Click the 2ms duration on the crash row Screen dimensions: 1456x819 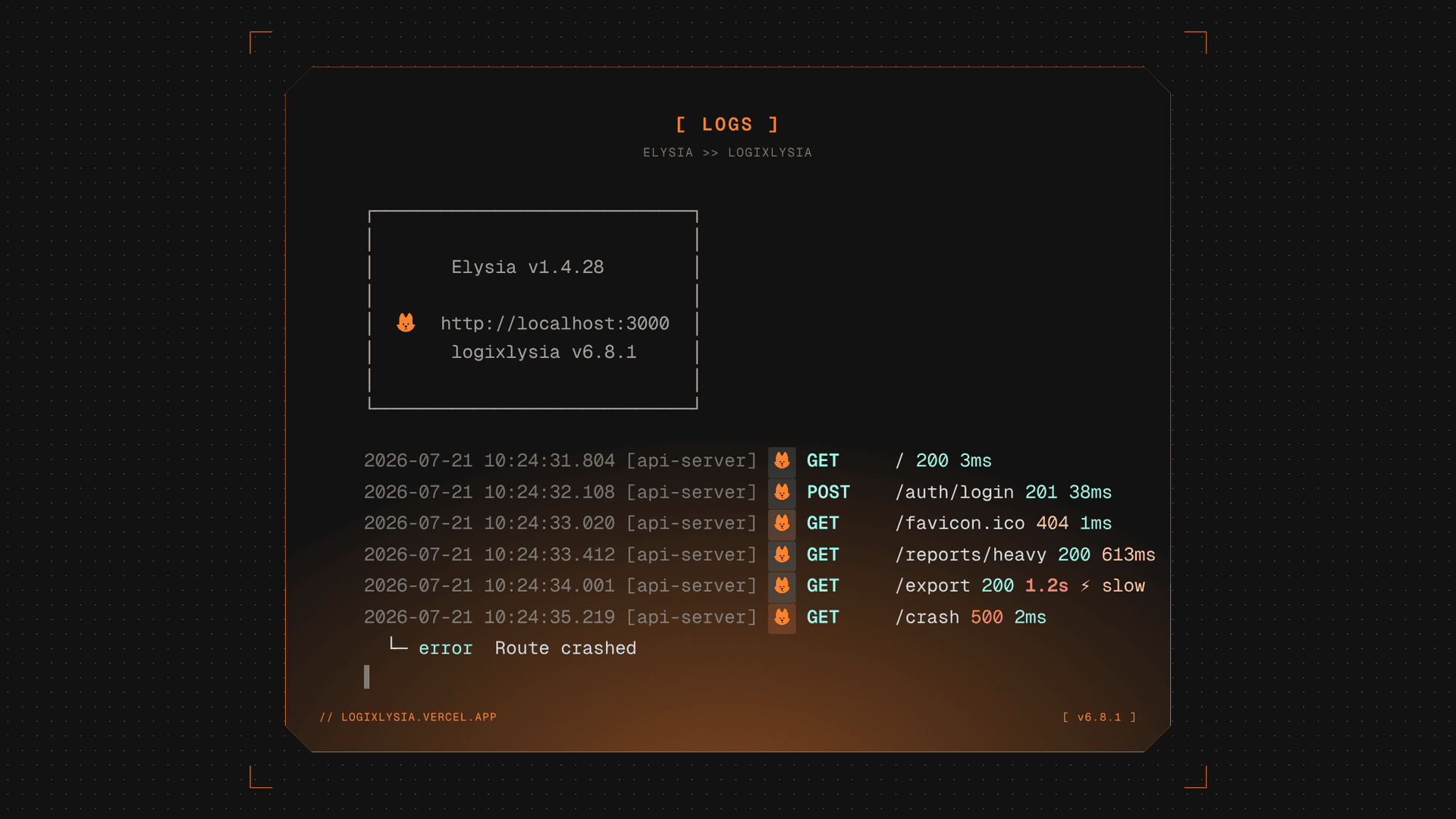[x=1030, y=617]
